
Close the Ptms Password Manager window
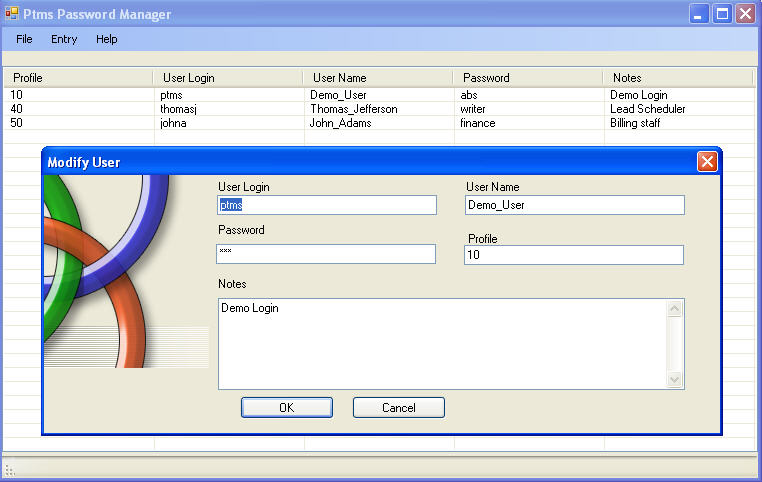point(745,14)
